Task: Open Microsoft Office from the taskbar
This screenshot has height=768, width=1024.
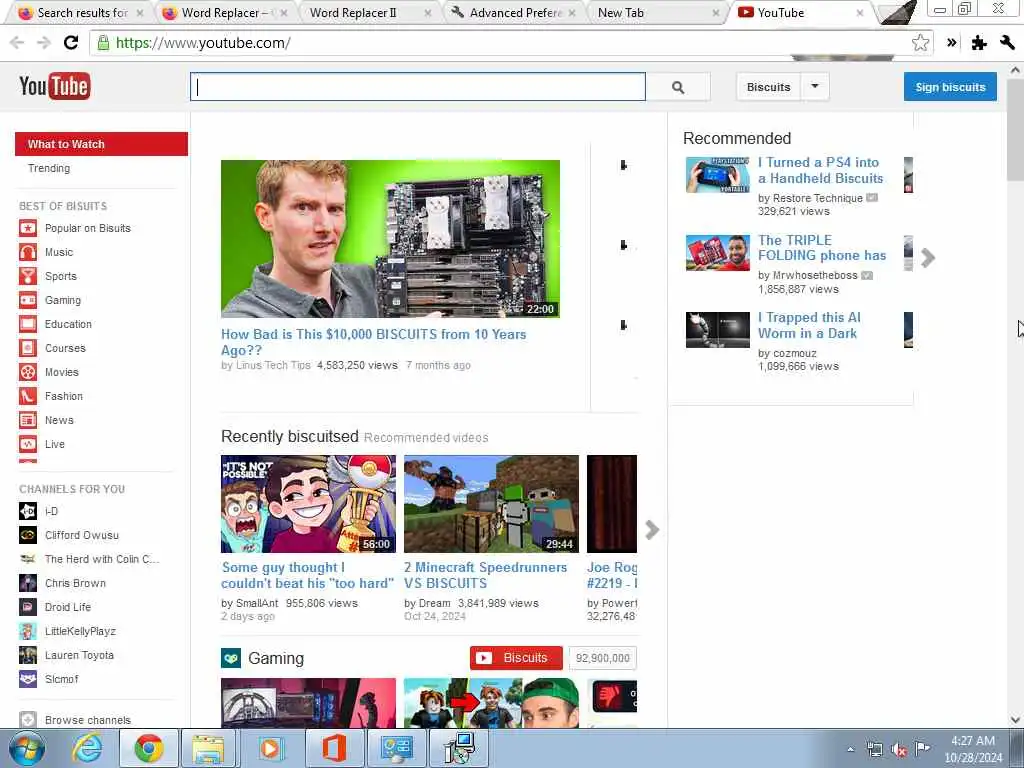Action: (334, 748)
